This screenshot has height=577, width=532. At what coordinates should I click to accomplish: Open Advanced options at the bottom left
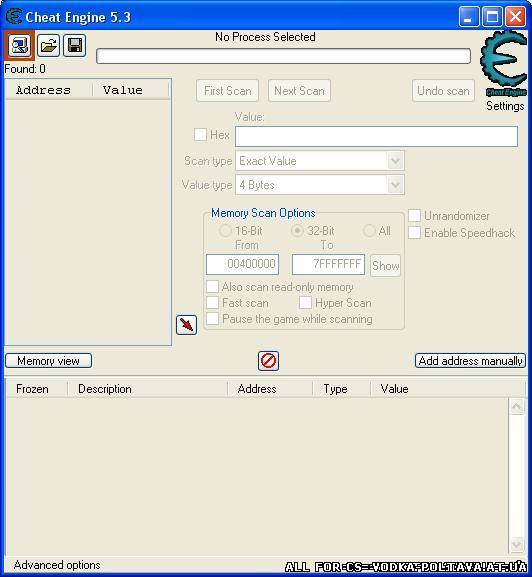pyautogui.click(x=57, y=565)
